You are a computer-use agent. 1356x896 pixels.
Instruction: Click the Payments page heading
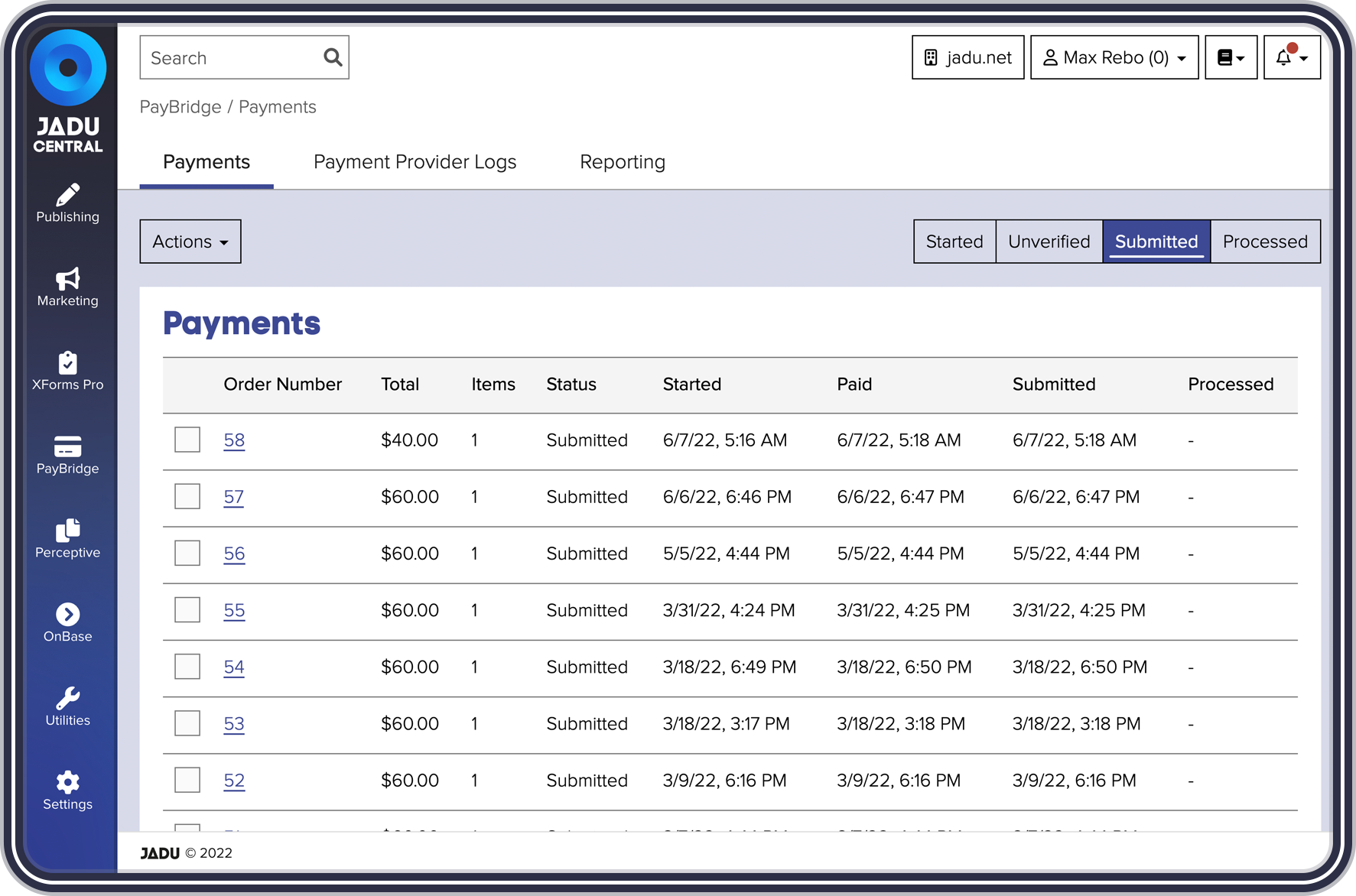(x=242, y=323)
